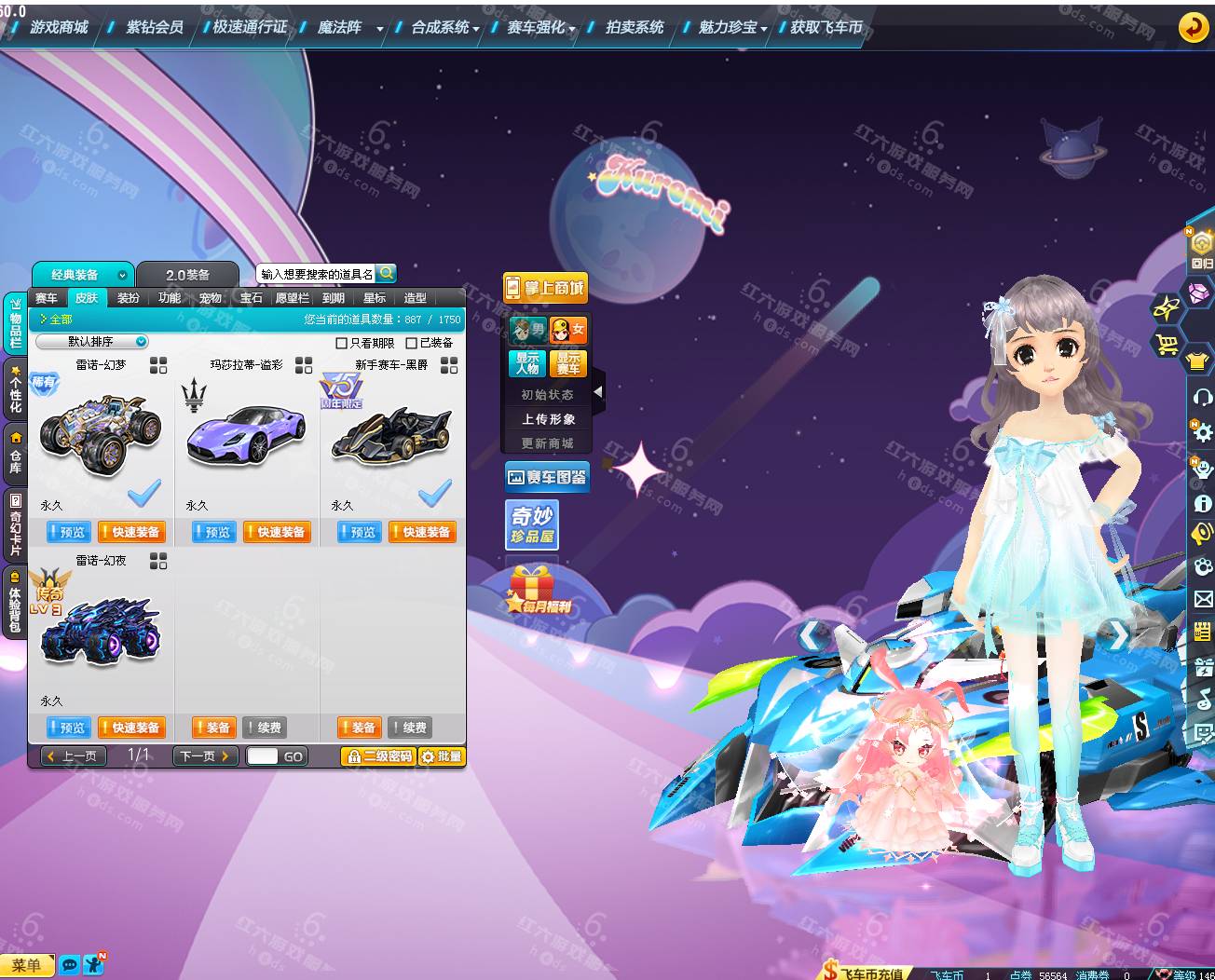This screenshot has width=1215, height=980.
Task: Check the 已装备 checkbox
Action: 411,343
